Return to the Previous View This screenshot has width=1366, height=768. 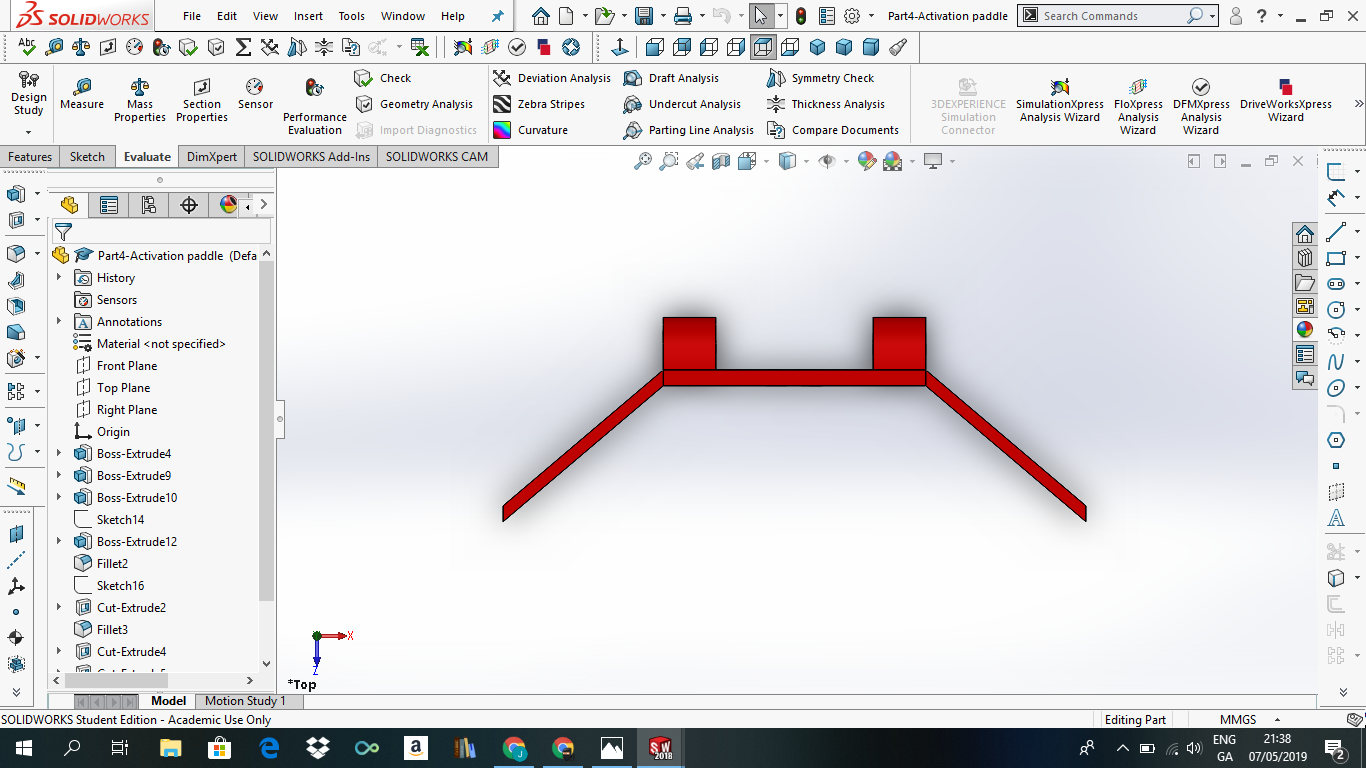[x=695, y=161]
